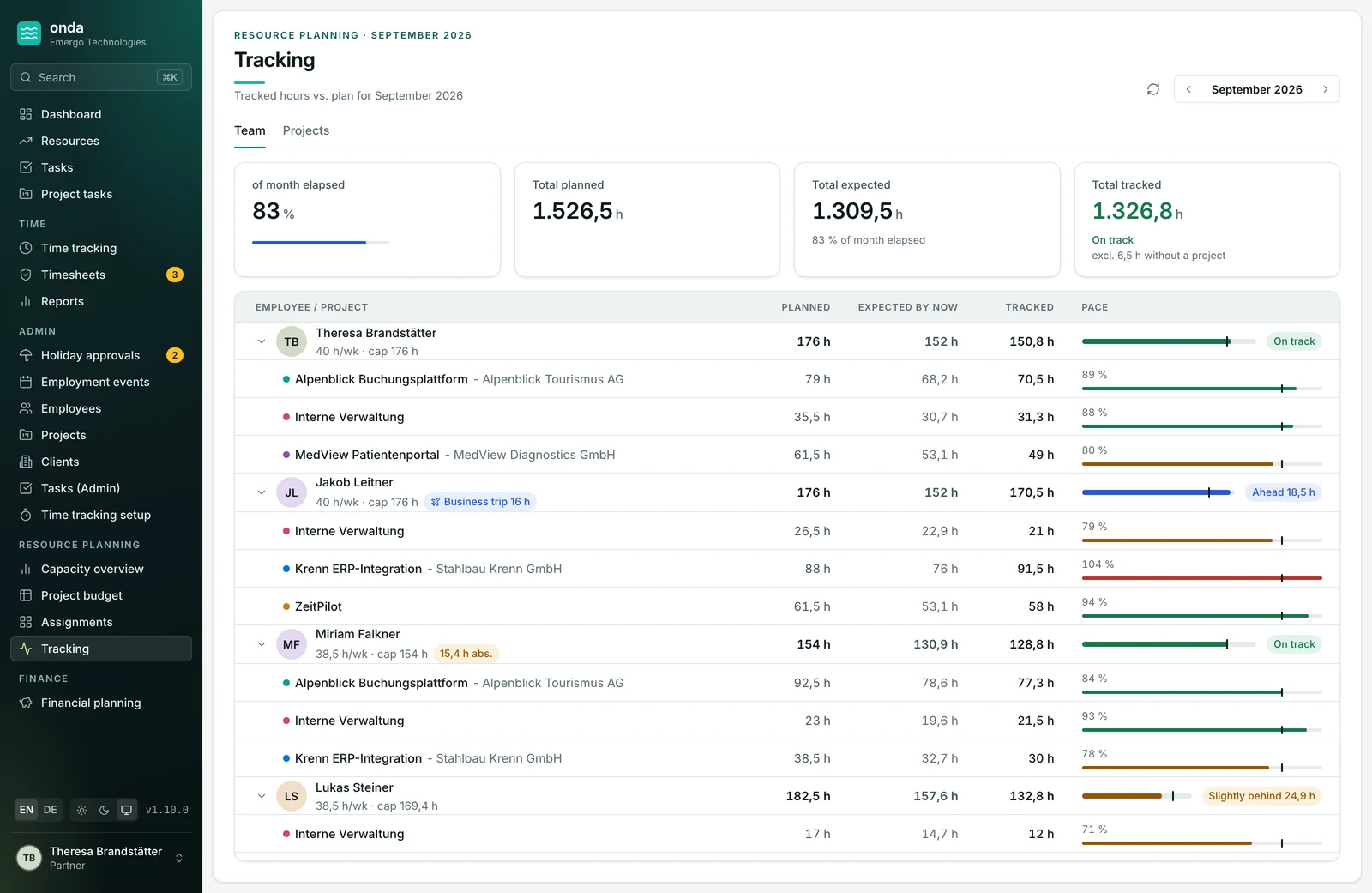Open the user account menu for Theresa Brandstätter
This screenshot has width=1372, height=893.
(x=101, y=858)
